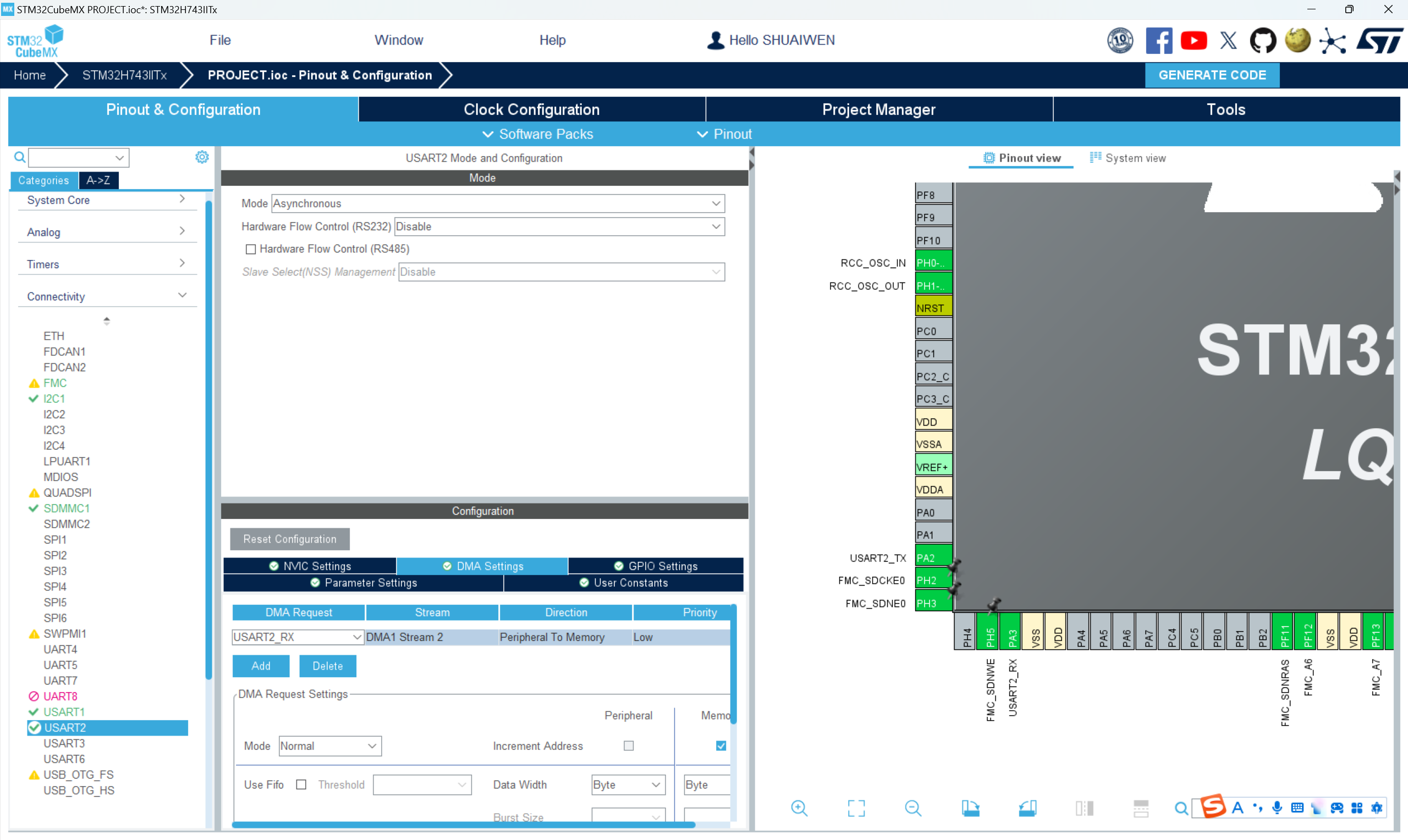Open the ST community network icon
The height and width of the screenshot is (840, 1408).
(x=1332, y=41)
